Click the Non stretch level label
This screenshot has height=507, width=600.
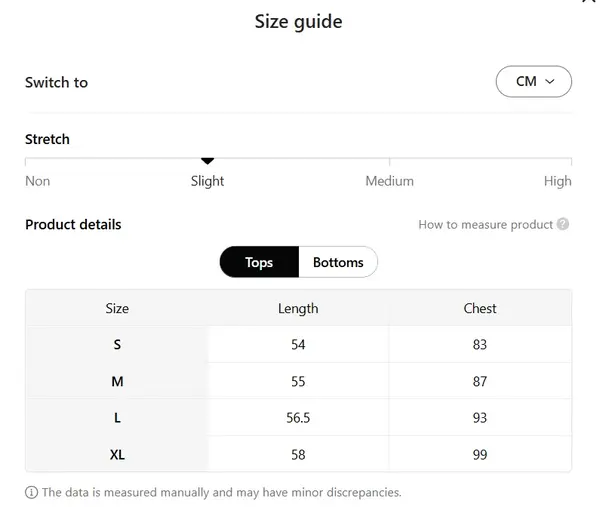coord(38,181)
